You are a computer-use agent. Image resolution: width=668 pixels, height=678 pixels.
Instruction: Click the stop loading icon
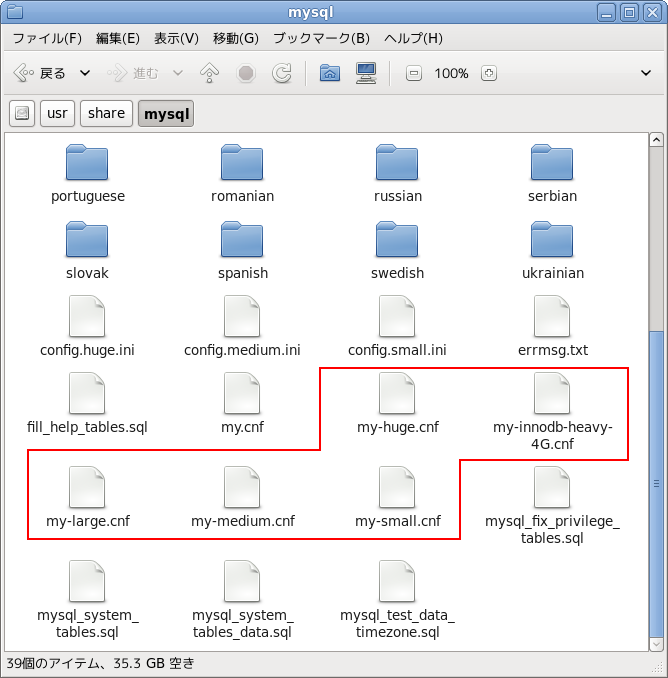(x=246, y=73)
